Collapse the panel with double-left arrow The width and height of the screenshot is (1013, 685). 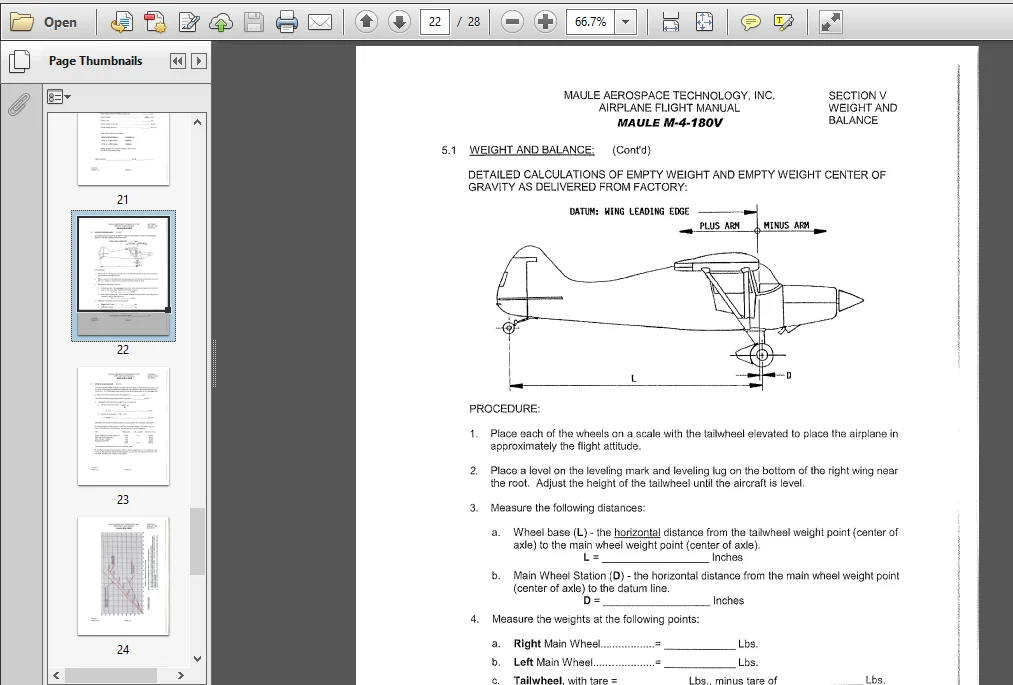pos(178,61)
